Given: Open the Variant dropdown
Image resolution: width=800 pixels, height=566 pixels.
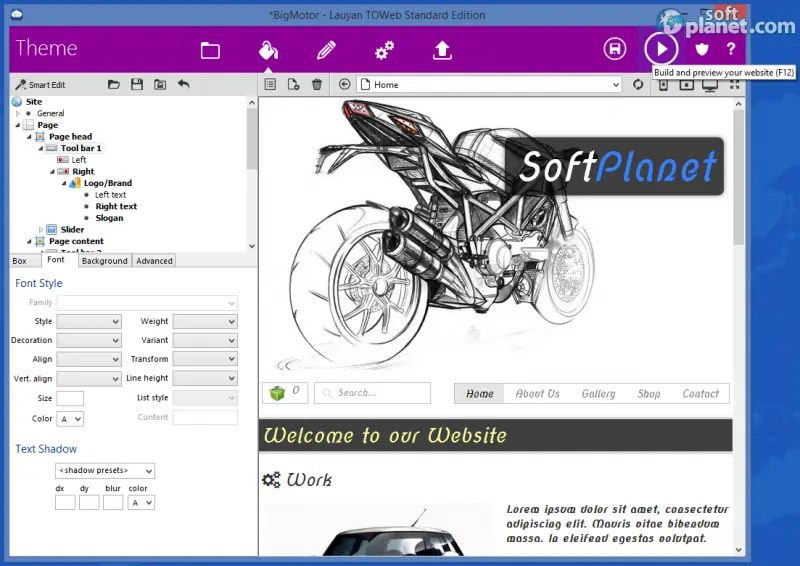Looking at the screenshot, I should click(x=205, y=340).
